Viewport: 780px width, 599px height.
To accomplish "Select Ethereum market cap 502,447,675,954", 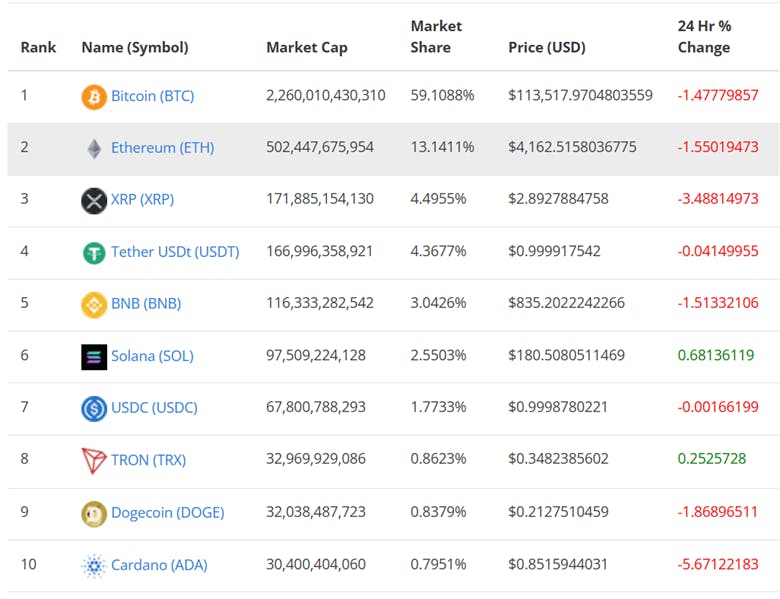I will point(320,147).
